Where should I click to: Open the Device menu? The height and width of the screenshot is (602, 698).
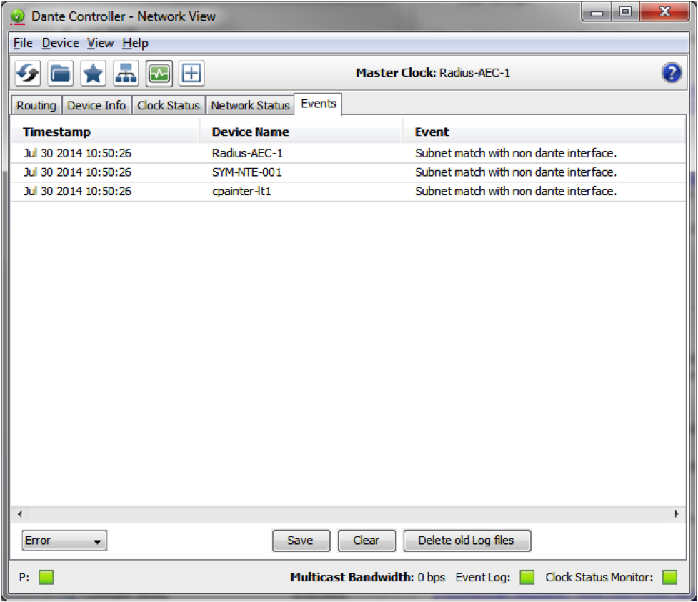click(x=60, y=43)
